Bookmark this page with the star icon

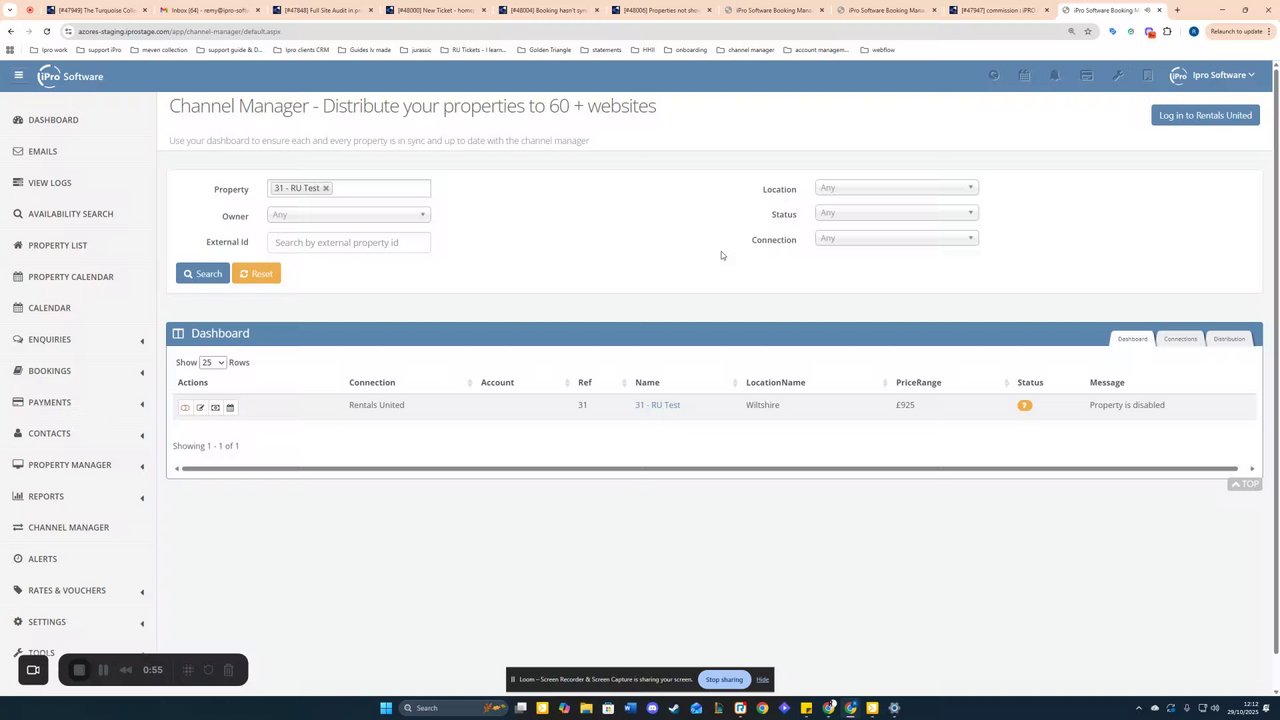1088,31
